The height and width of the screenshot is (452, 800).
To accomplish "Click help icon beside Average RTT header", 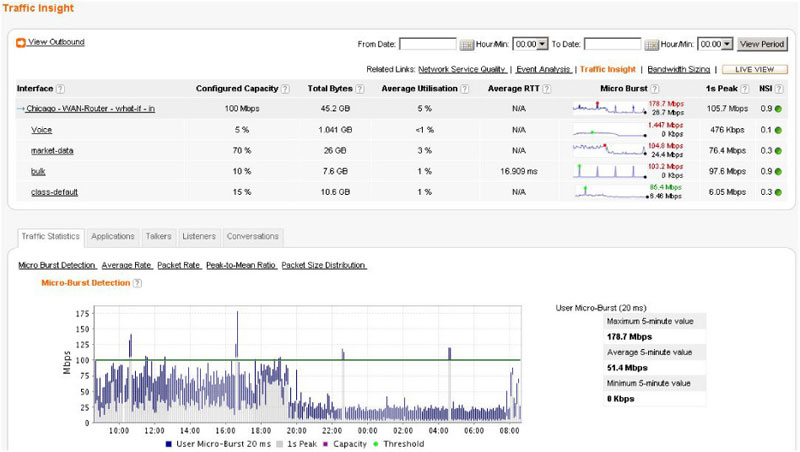I will coord(546,89).
